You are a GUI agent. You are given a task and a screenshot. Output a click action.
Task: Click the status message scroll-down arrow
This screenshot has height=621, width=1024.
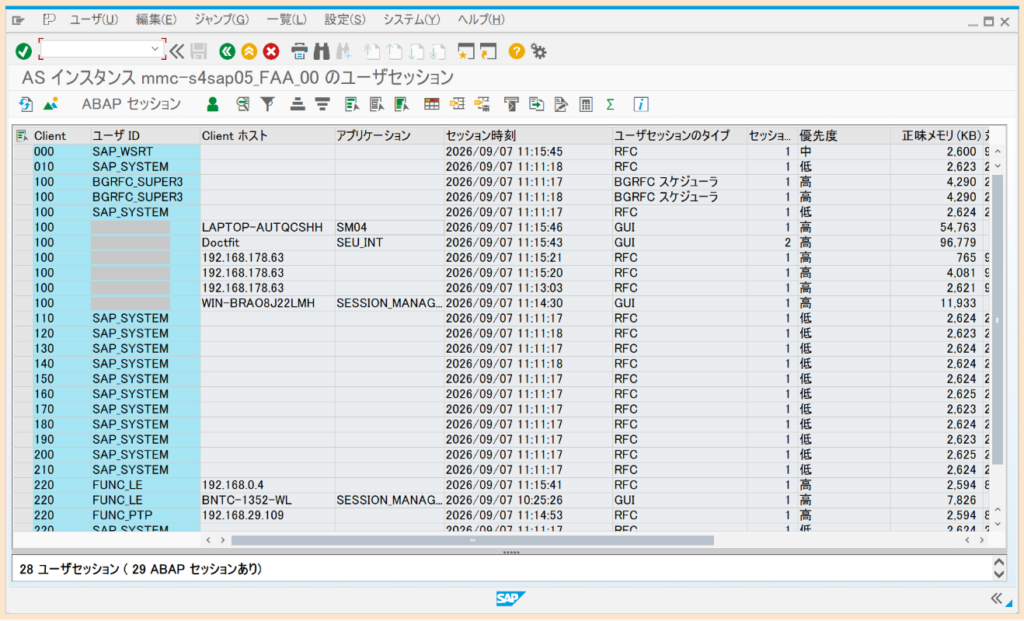pos(999,575)
